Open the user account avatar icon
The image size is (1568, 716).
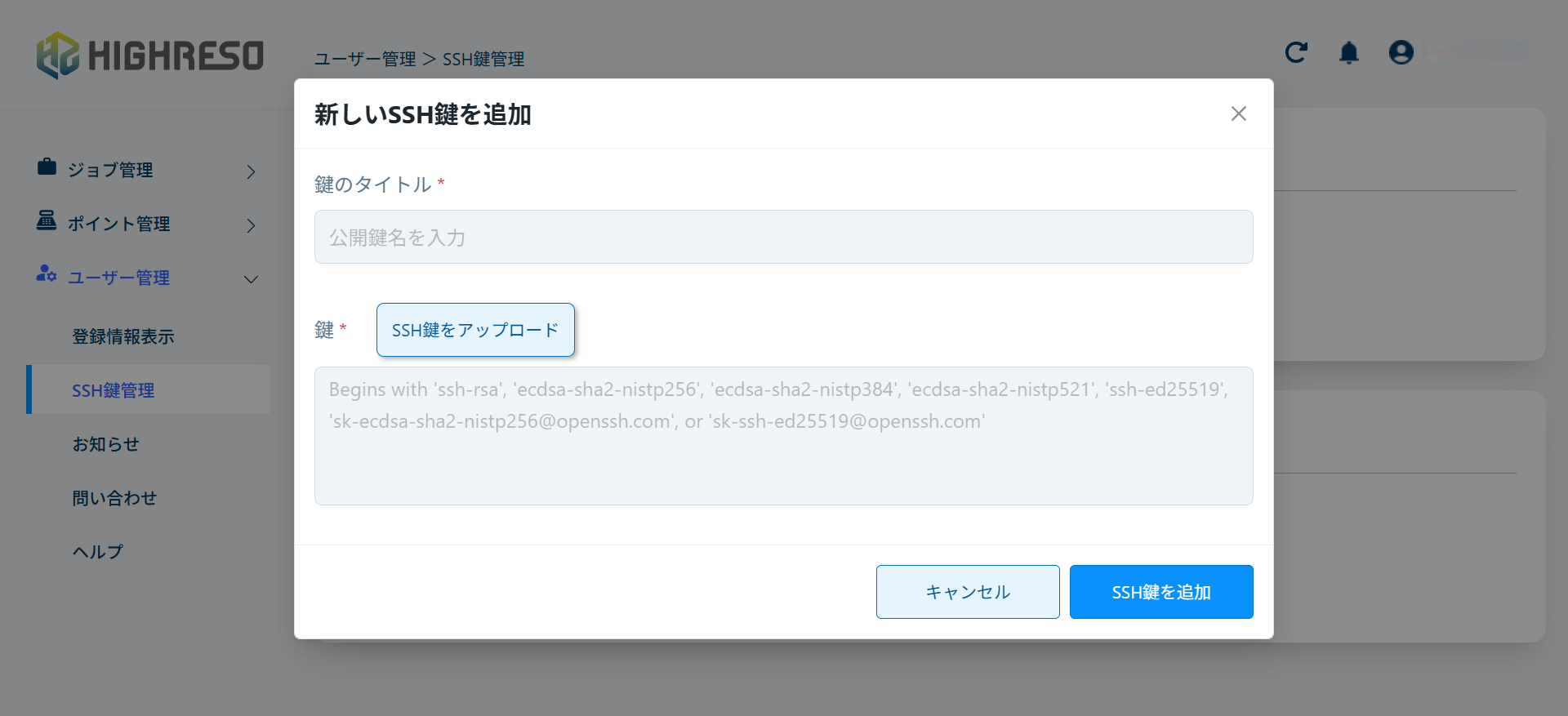[x=1401, y=52]
